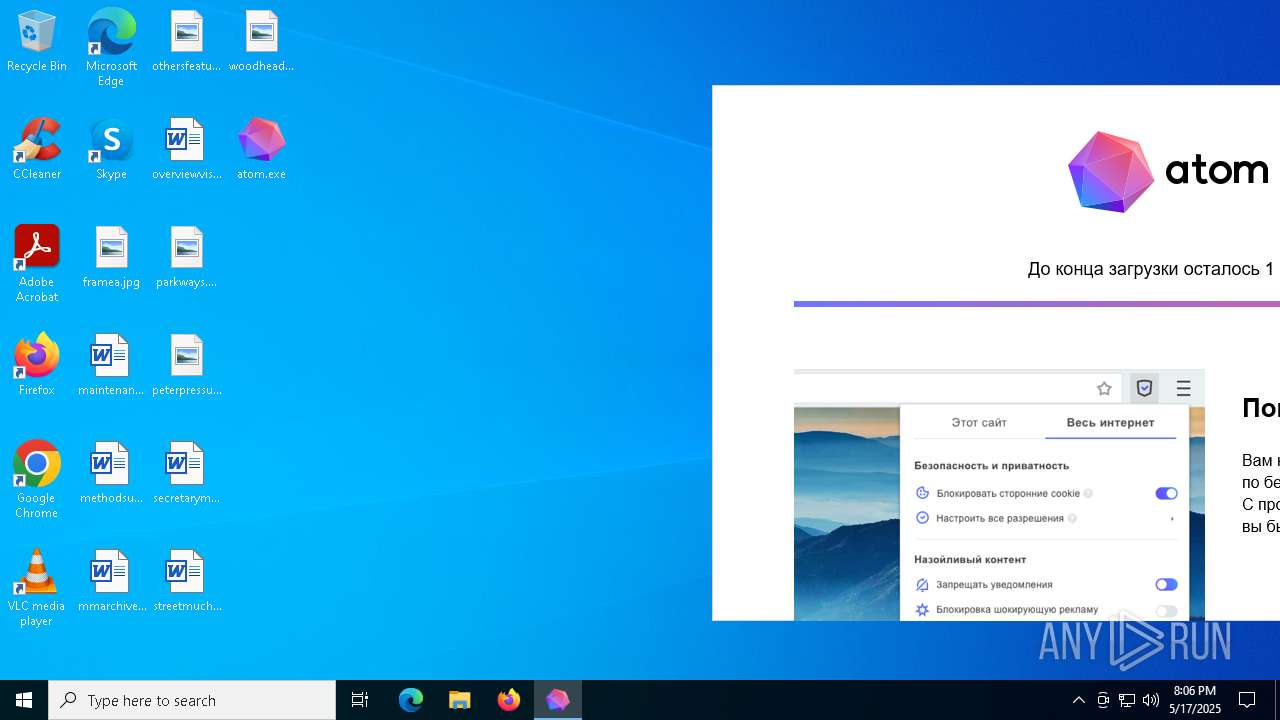Screen dimensions: 1280x720
Task: Open the taskbar clock showing 8:06 PM
Action: click(1196, 700)
